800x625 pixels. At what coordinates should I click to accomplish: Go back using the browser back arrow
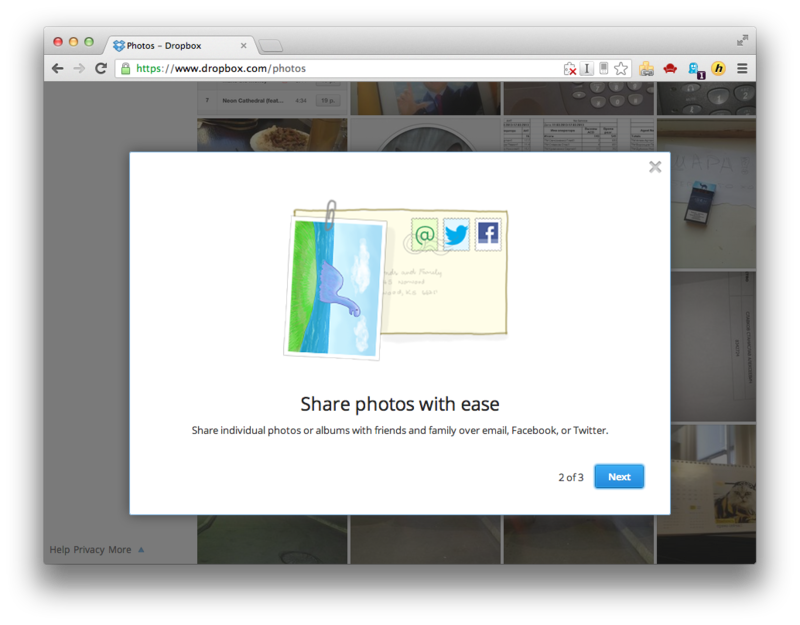coord(58,68)
